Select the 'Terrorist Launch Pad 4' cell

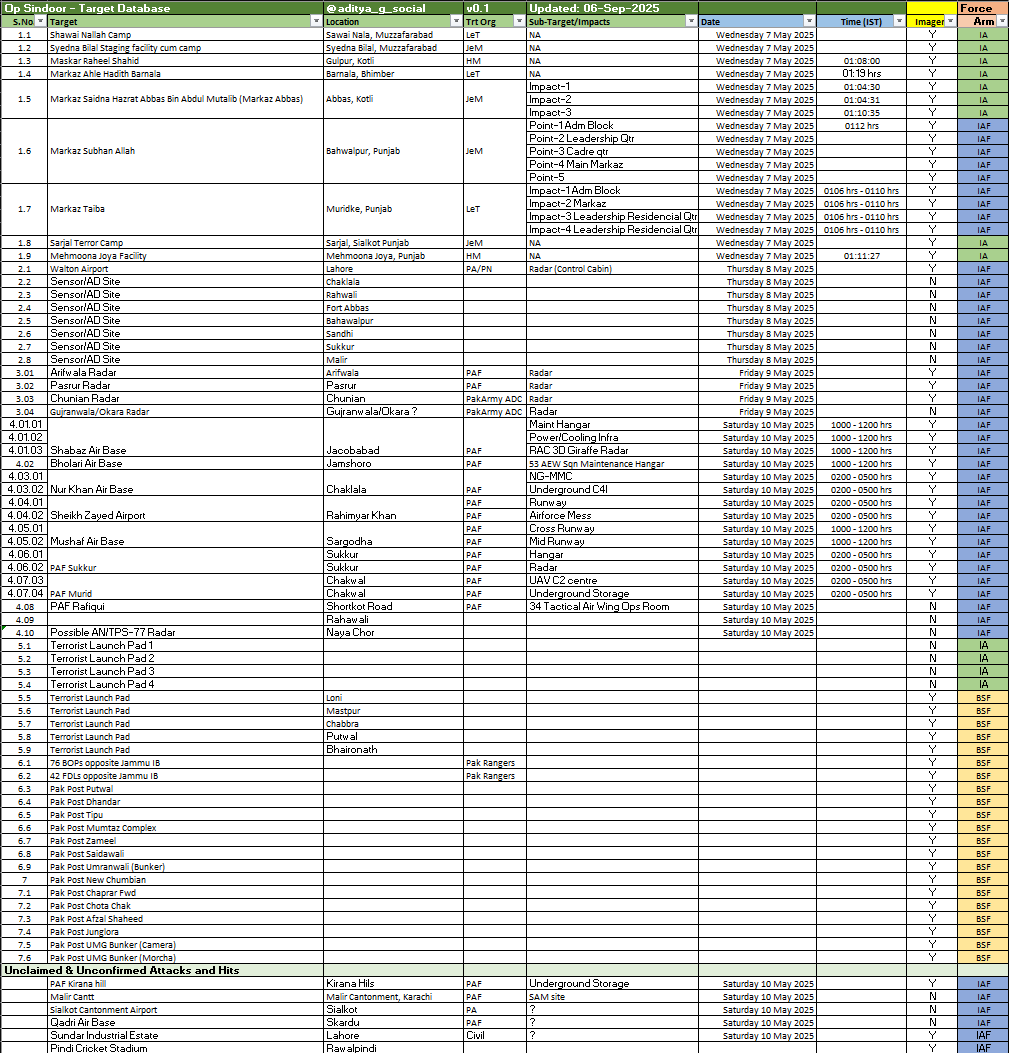click(185, 684)
